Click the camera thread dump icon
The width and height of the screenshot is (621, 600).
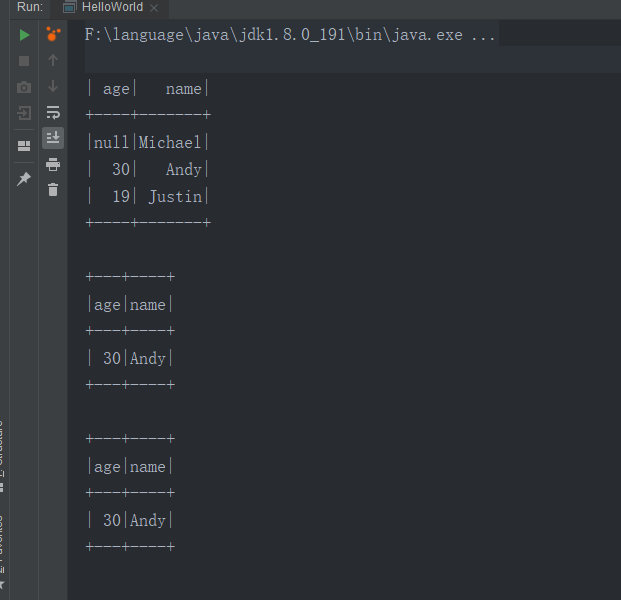pyautogui.click(x=24, y=87)
